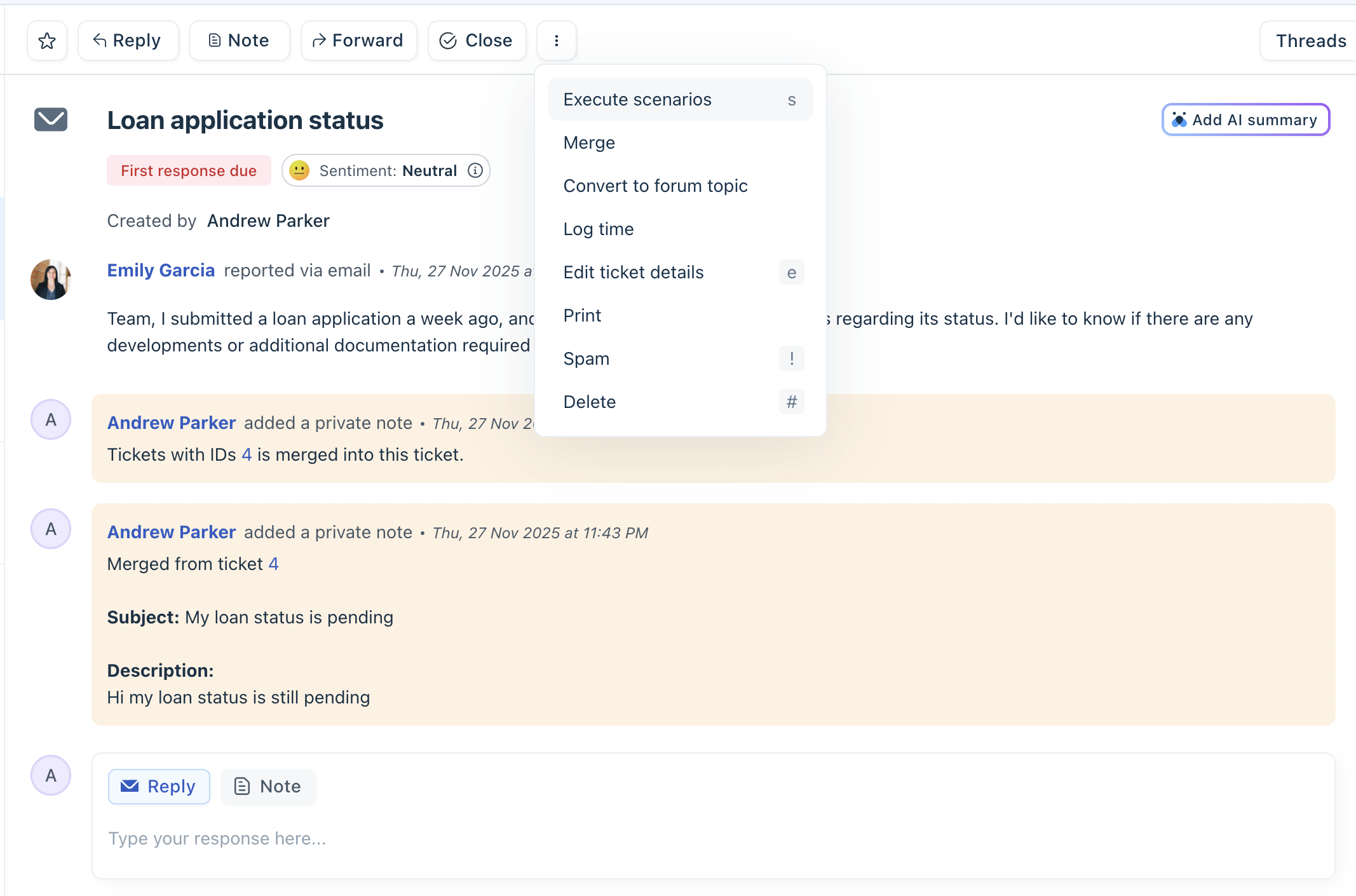Click the Add AI summary button
This screenshot has width=1356, height=896.
pyautogui.click(x=1245, y=119)
